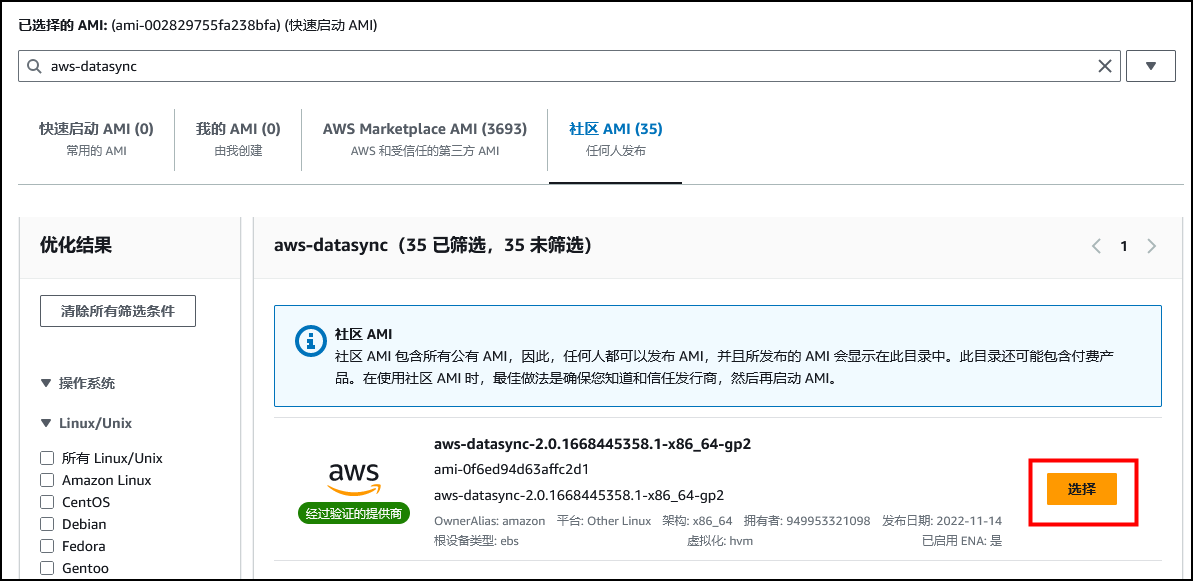Click OwnerAlias: amazon text

point(489,521)
